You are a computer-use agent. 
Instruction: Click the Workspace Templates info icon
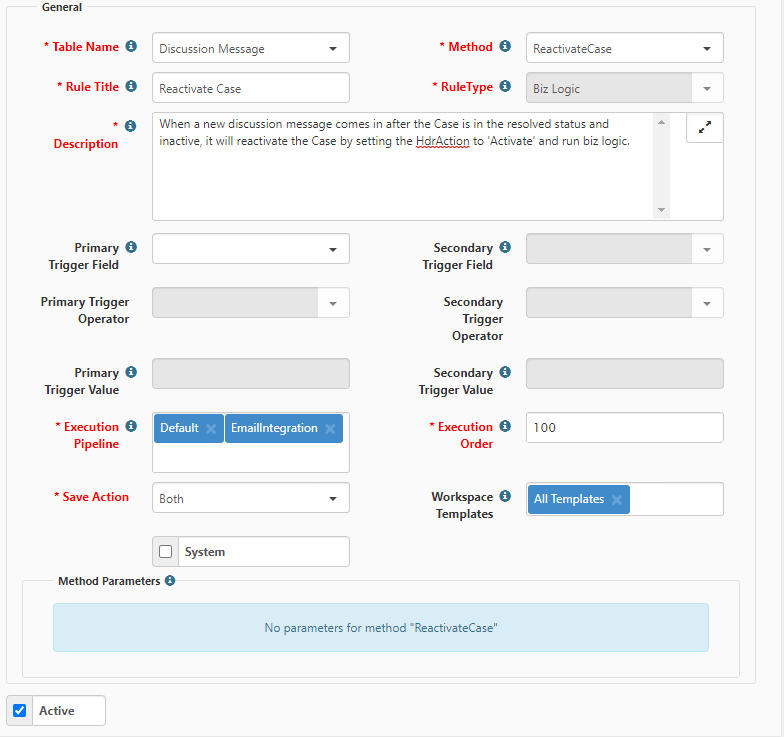point(505,497)
